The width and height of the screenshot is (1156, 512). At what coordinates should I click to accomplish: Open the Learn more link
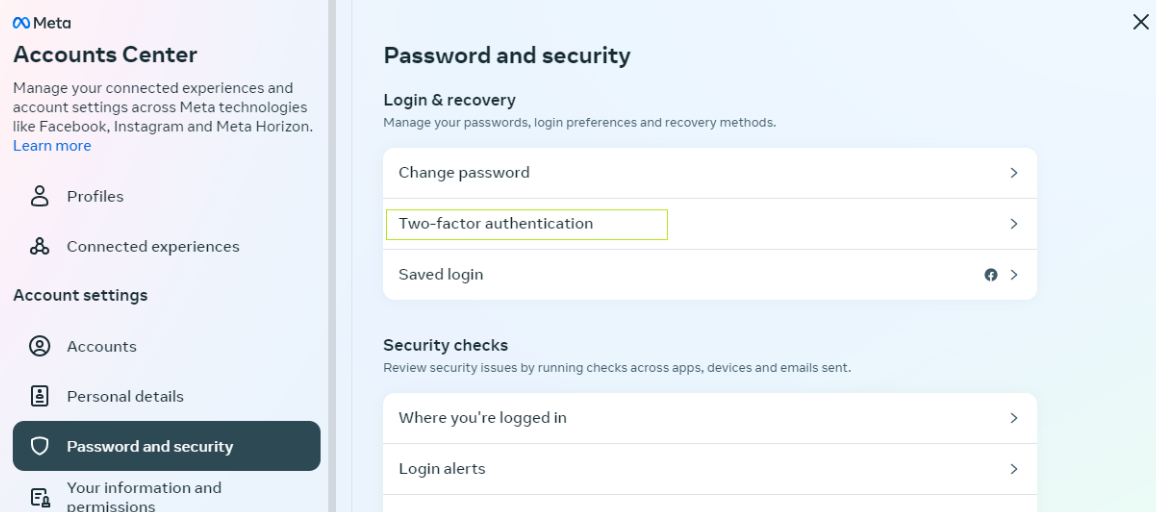[52, 146]
